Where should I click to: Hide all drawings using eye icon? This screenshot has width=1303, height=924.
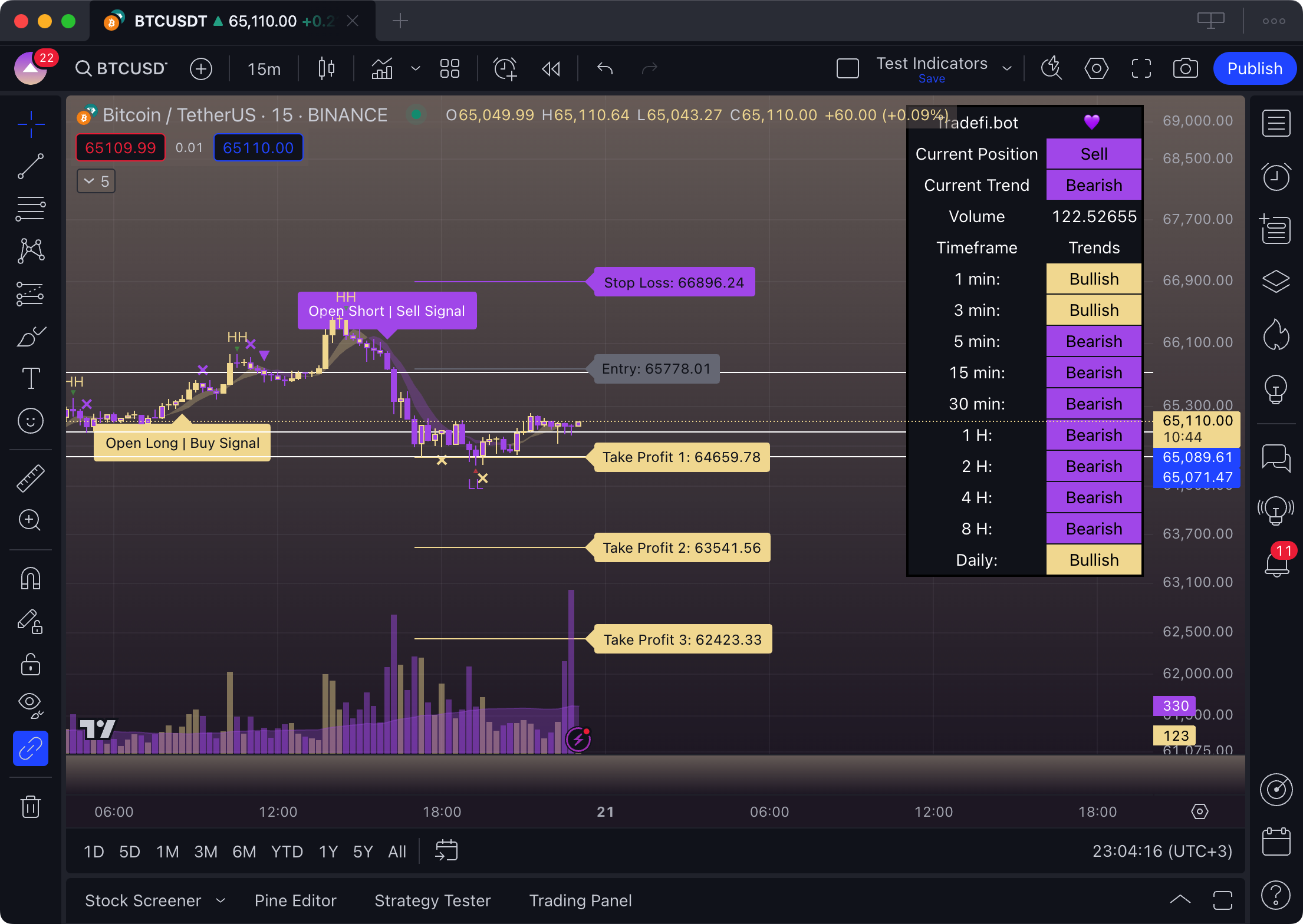tap(31, 705)
